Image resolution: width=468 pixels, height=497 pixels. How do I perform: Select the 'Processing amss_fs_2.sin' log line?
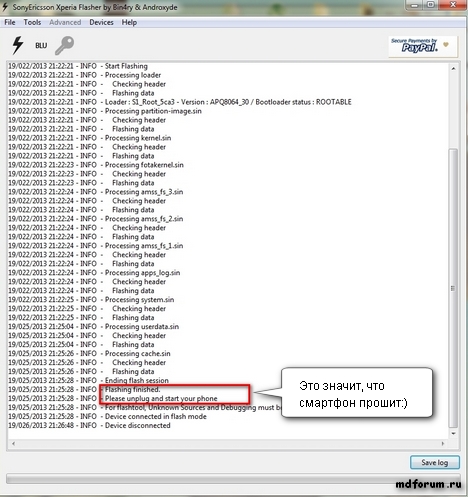pos(95,219)
